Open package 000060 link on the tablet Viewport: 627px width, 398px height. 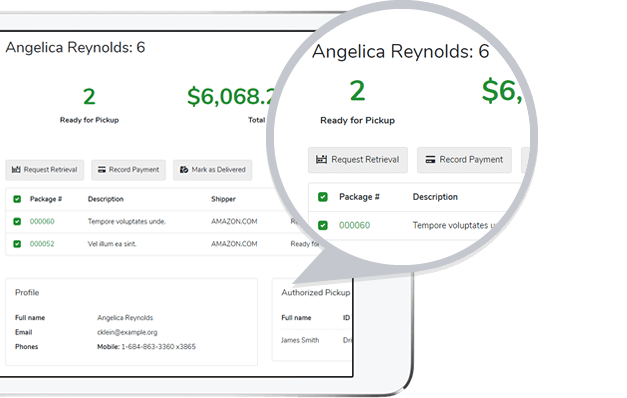pyautogui.click(x=42, y=222)
